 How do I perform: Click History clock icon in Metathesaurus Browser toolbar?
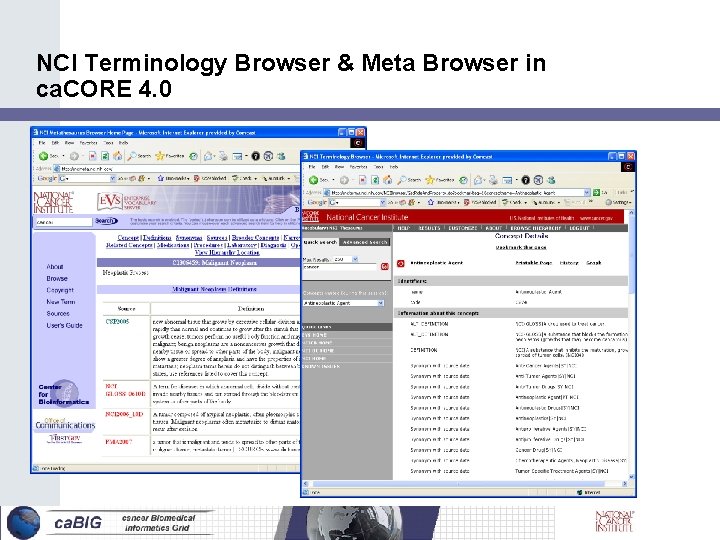point(194,156)
